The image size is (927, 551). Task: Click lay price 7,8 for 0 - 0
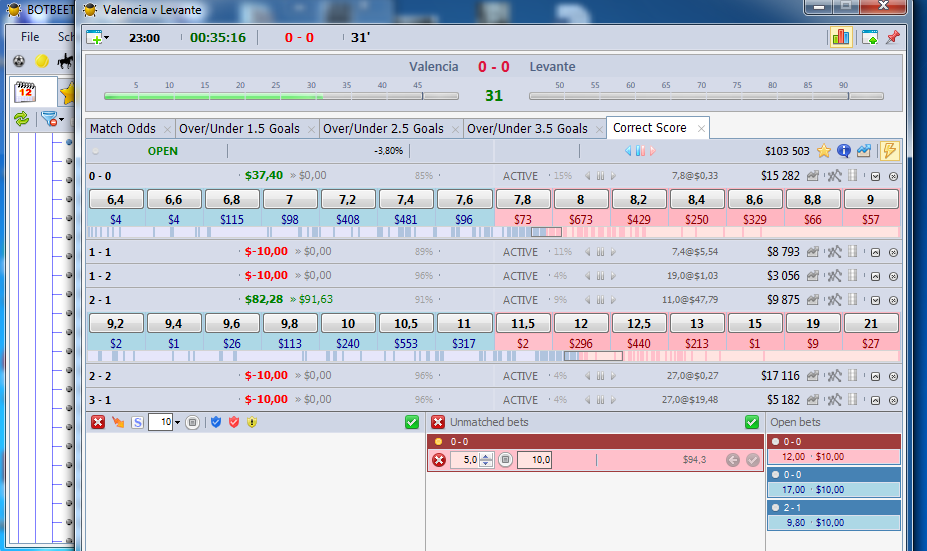pyautogui.click(x=523, y=200)
